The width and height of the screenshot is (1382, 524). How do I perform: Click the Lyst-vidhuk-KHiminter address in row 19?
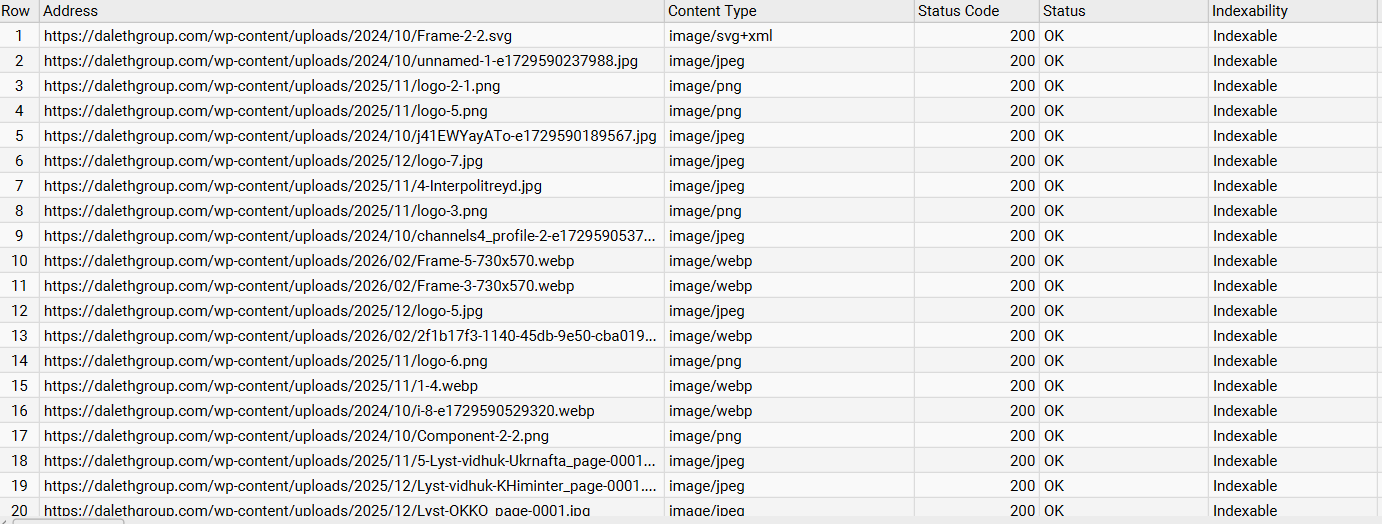pos(350,486)
